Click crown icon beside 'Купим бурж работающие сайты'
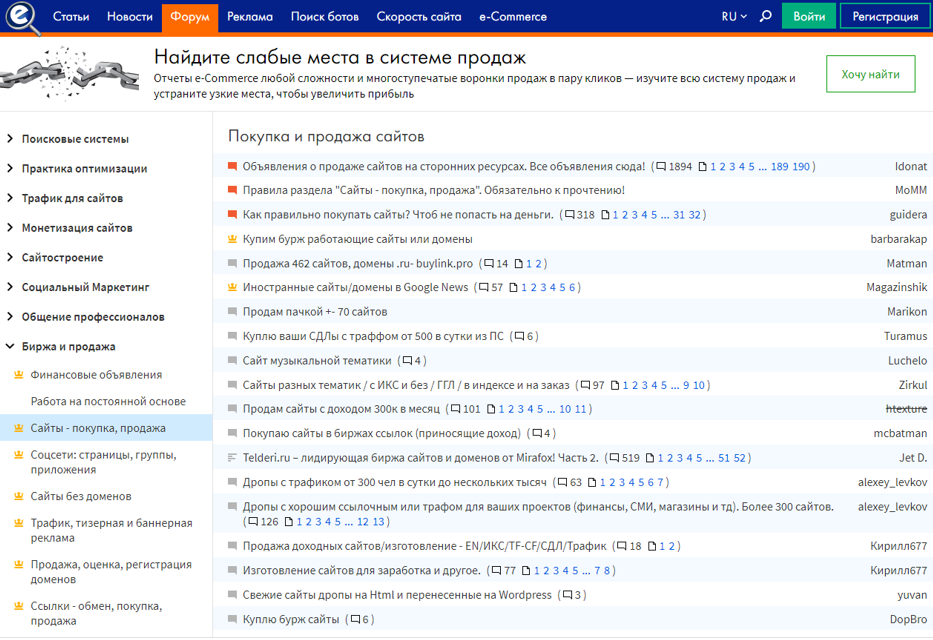The height and width of the screenshot is (640, 933). pyautogui.click(x=233, y=239)
